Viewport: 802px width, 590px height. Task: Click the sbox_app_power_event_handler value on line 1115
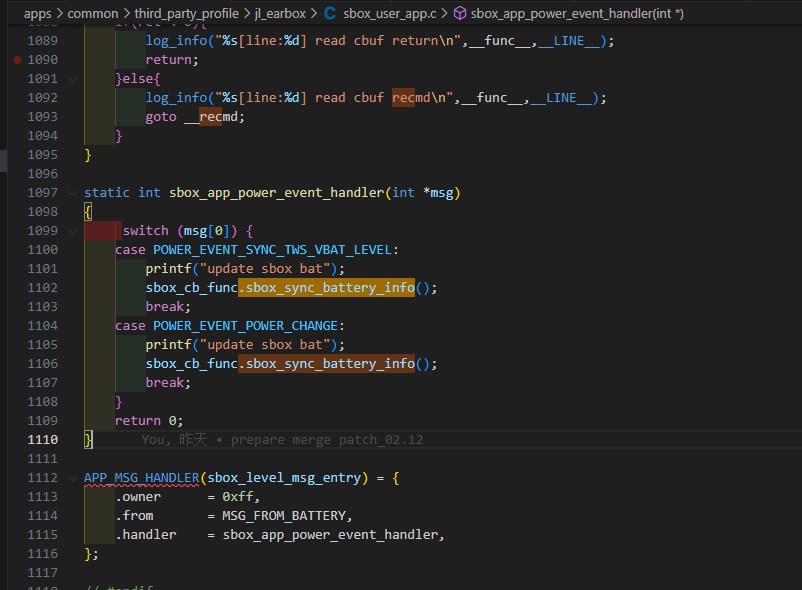click(x=330, y=535)
